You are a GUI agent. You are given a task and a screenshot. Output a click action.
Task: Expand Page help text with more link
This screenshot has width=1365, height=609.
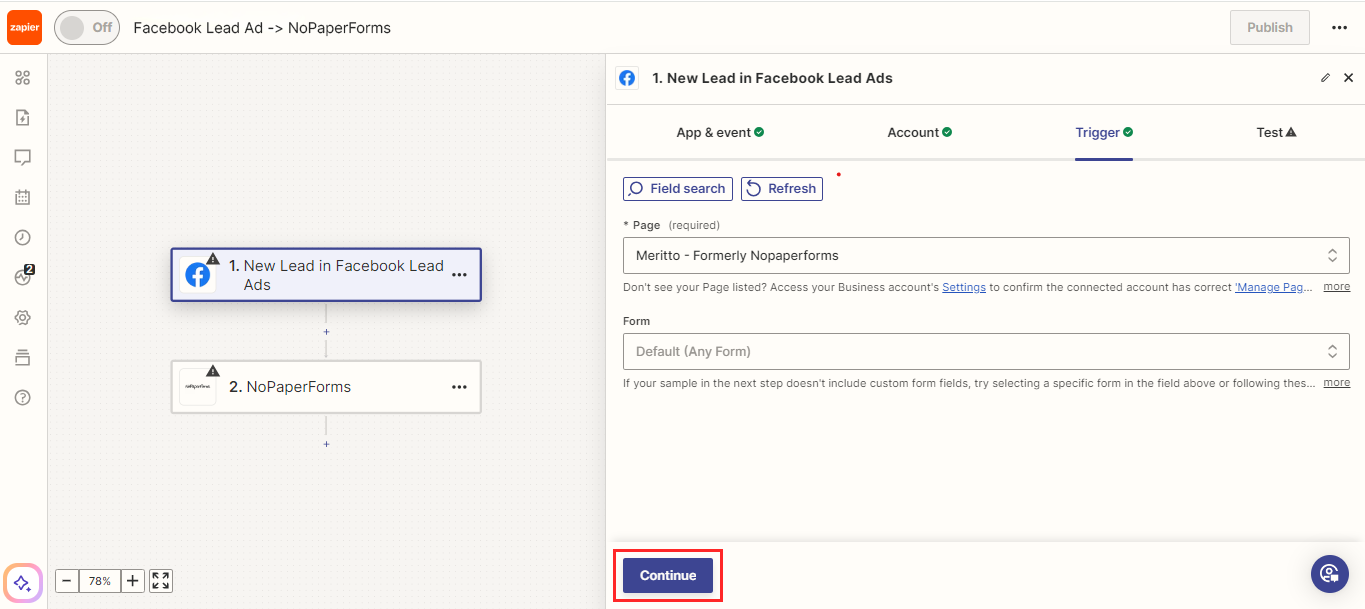1337,287
